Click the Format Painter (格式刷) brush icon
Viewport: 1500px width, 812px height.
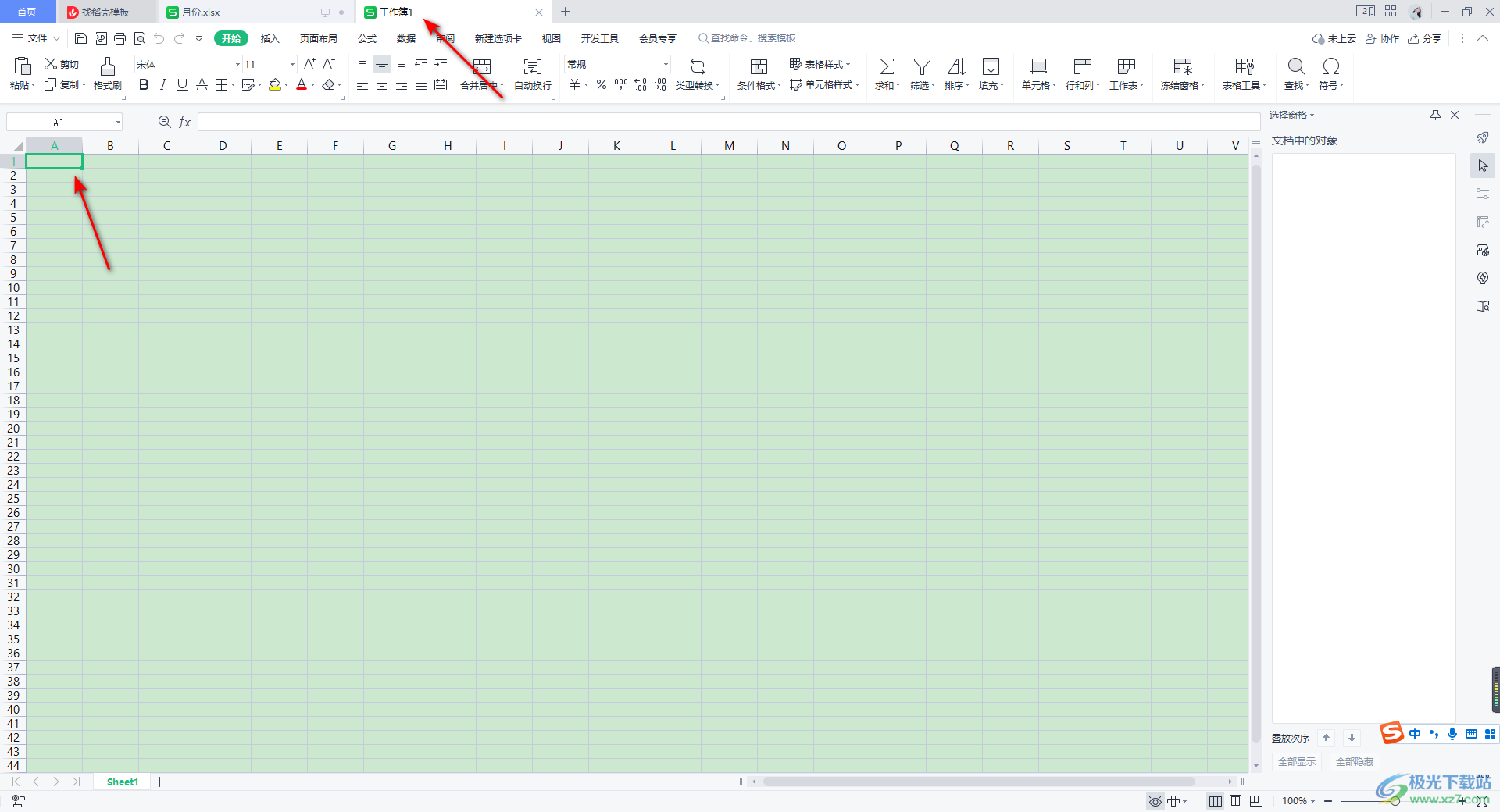(108, 66)
